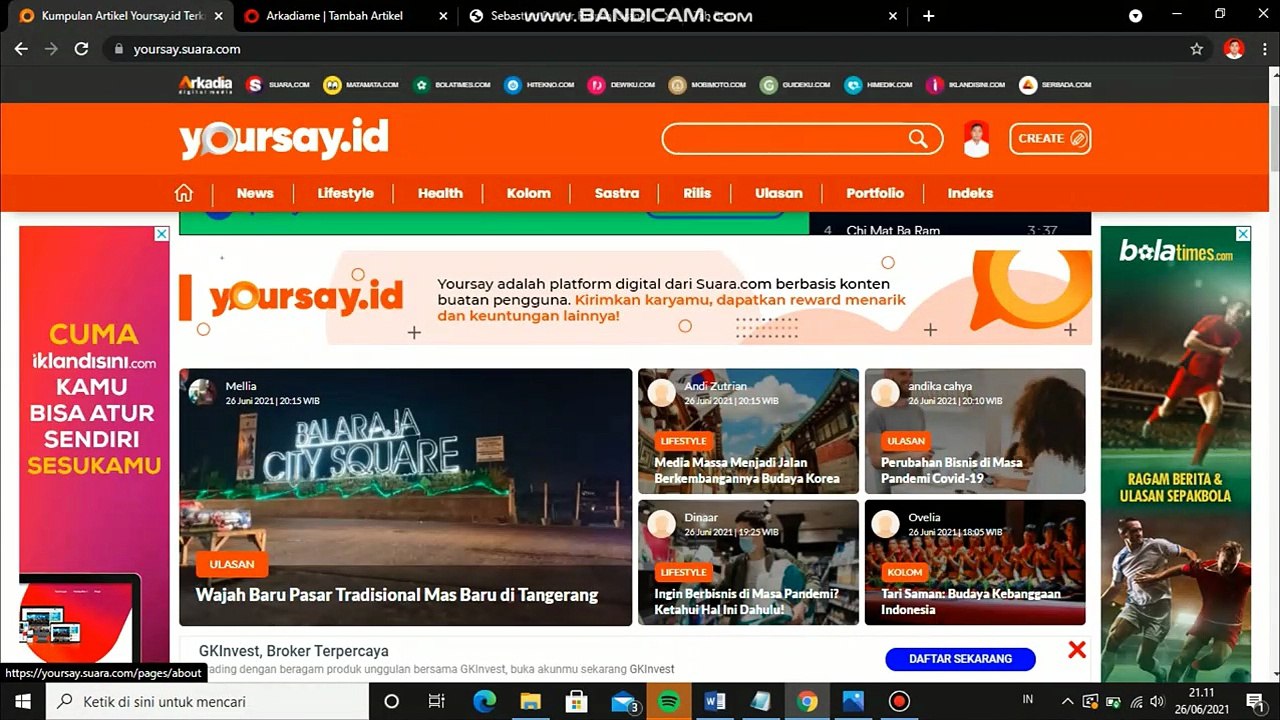Open the user avatar profile icon
Screen dimensions: 1280x720
[x=976, y=139]
